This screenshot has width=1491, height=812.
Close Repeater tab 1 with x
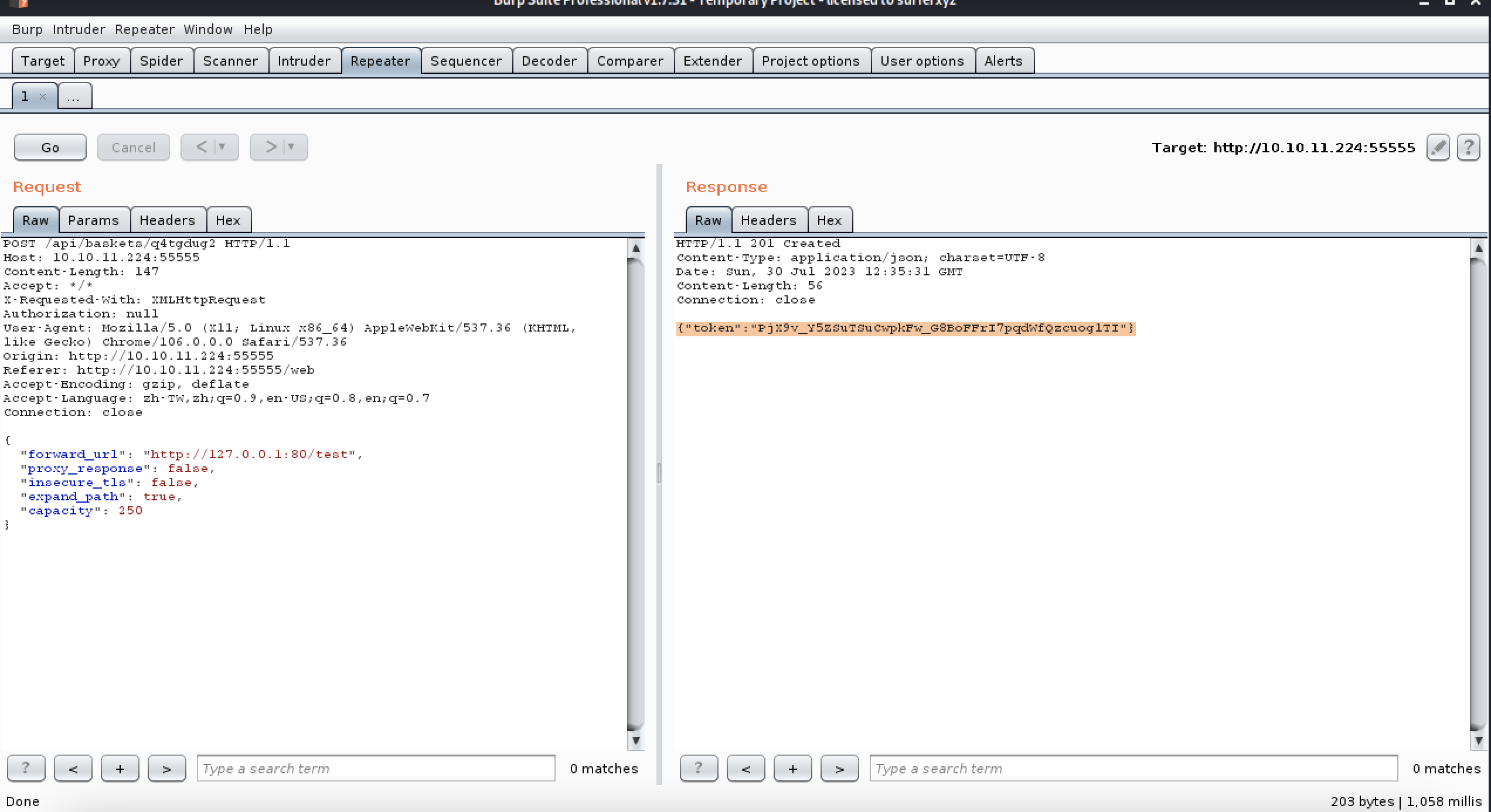[x=43, y=97]
